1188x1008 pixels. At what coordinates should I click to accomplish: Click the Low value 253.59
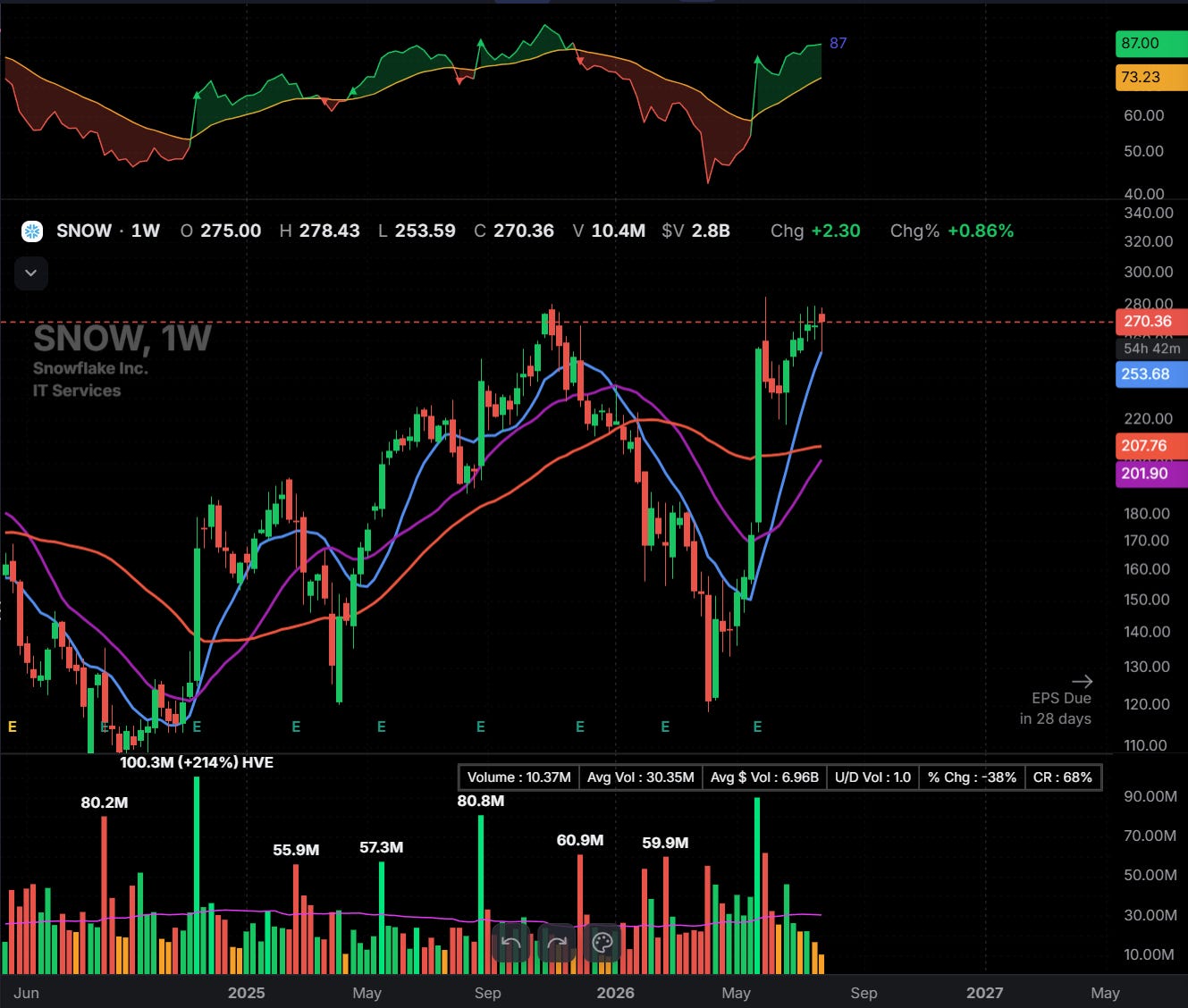pos(425,231)
